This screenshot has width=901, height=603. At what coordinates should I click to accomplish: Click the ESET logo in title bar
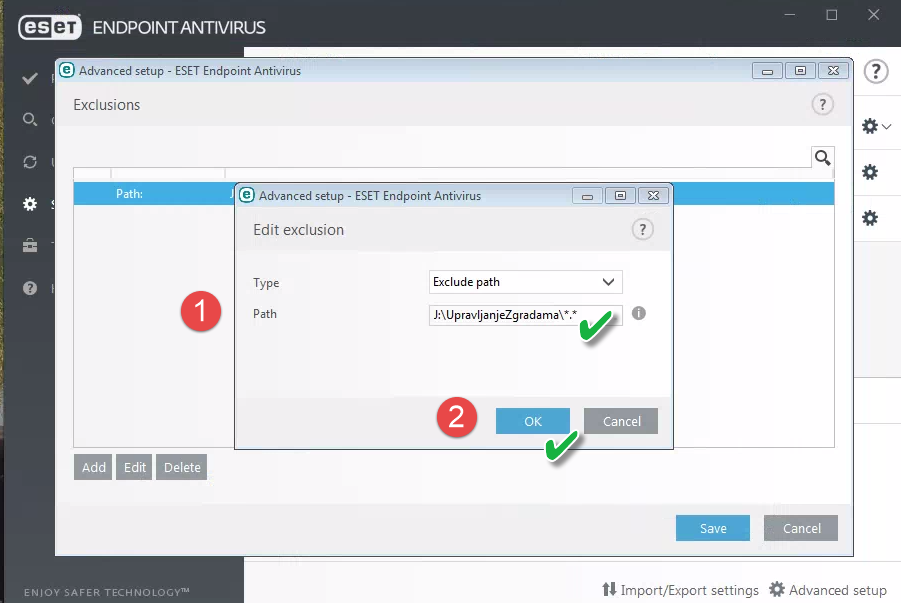[50, 27]
